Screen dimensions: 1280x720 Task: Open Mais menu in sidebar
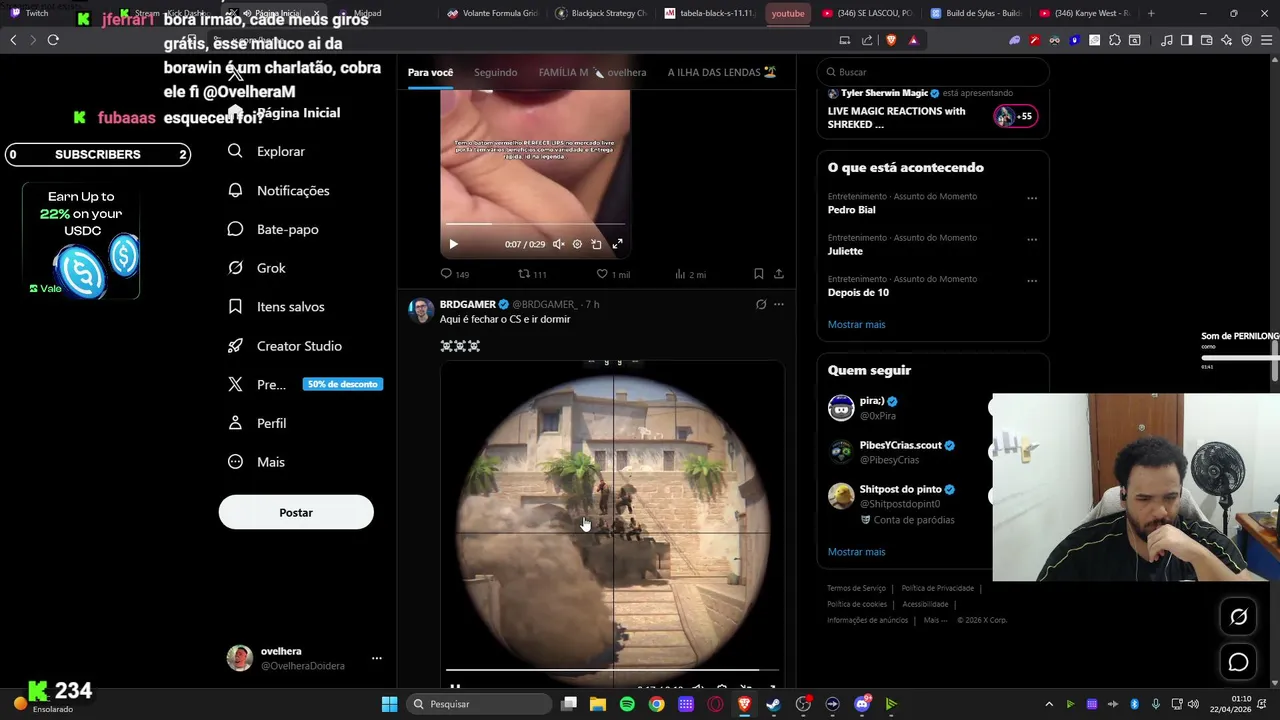[x=257, y=462]
